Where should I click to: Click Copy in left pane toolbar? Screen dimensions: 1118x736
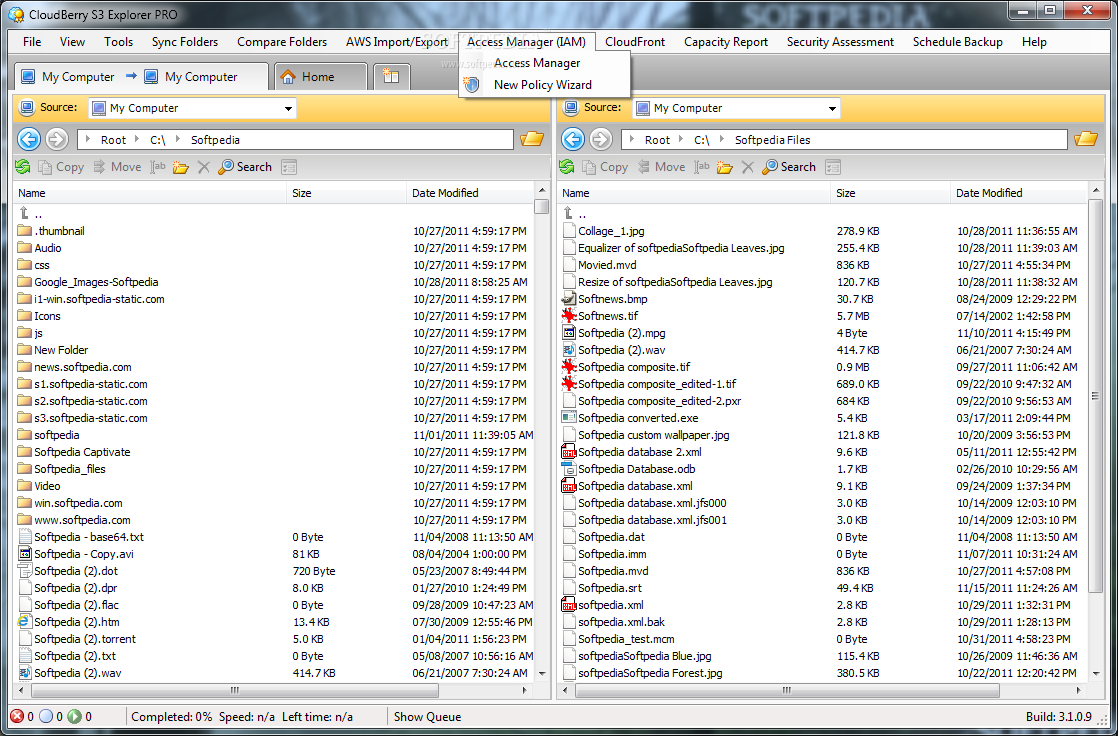(61, 167)
